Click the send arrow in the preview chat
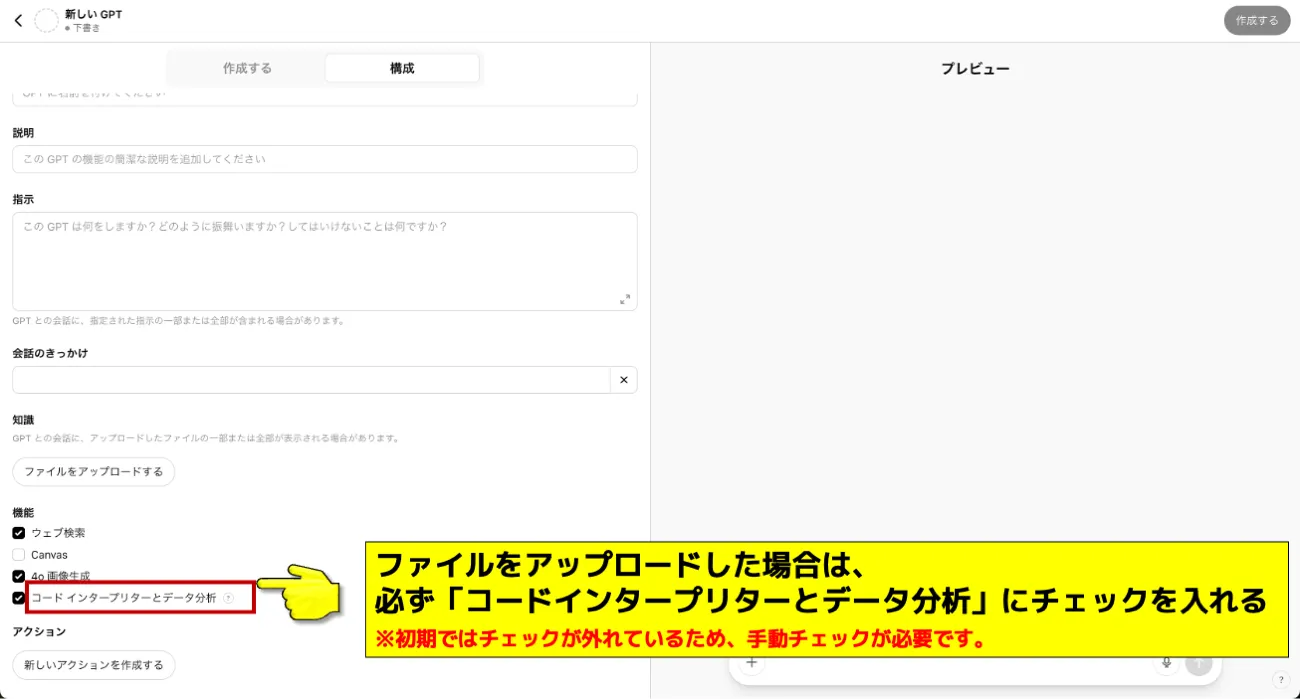1300x699 pixels. (1198, 662)
